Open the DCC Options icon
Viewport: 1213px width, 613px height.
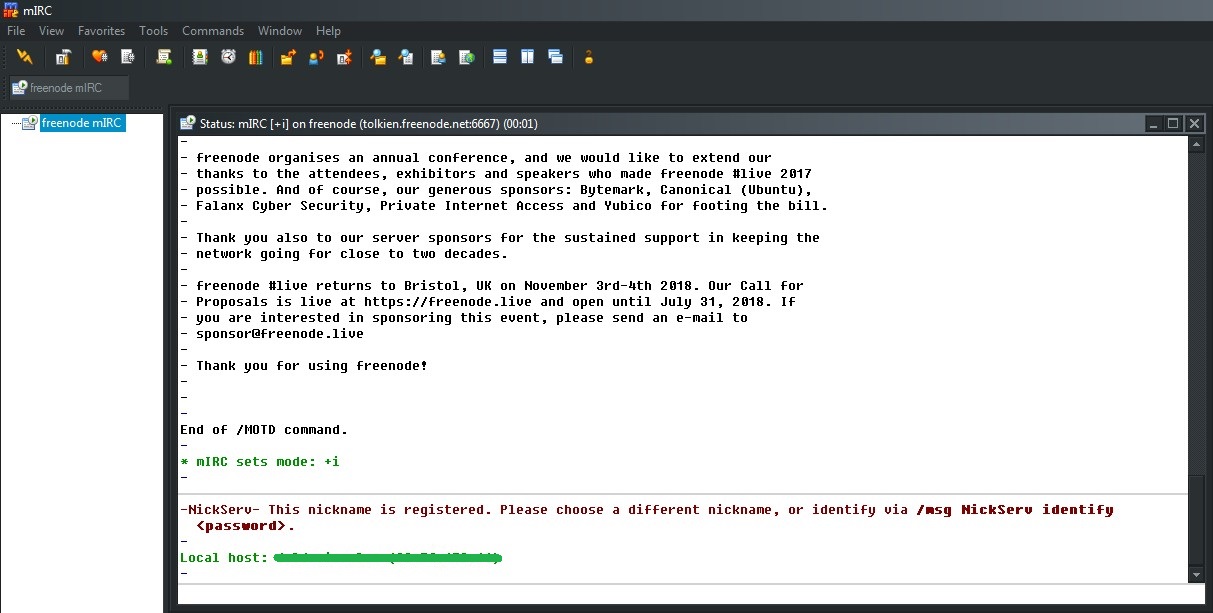(x=344, y=57)
